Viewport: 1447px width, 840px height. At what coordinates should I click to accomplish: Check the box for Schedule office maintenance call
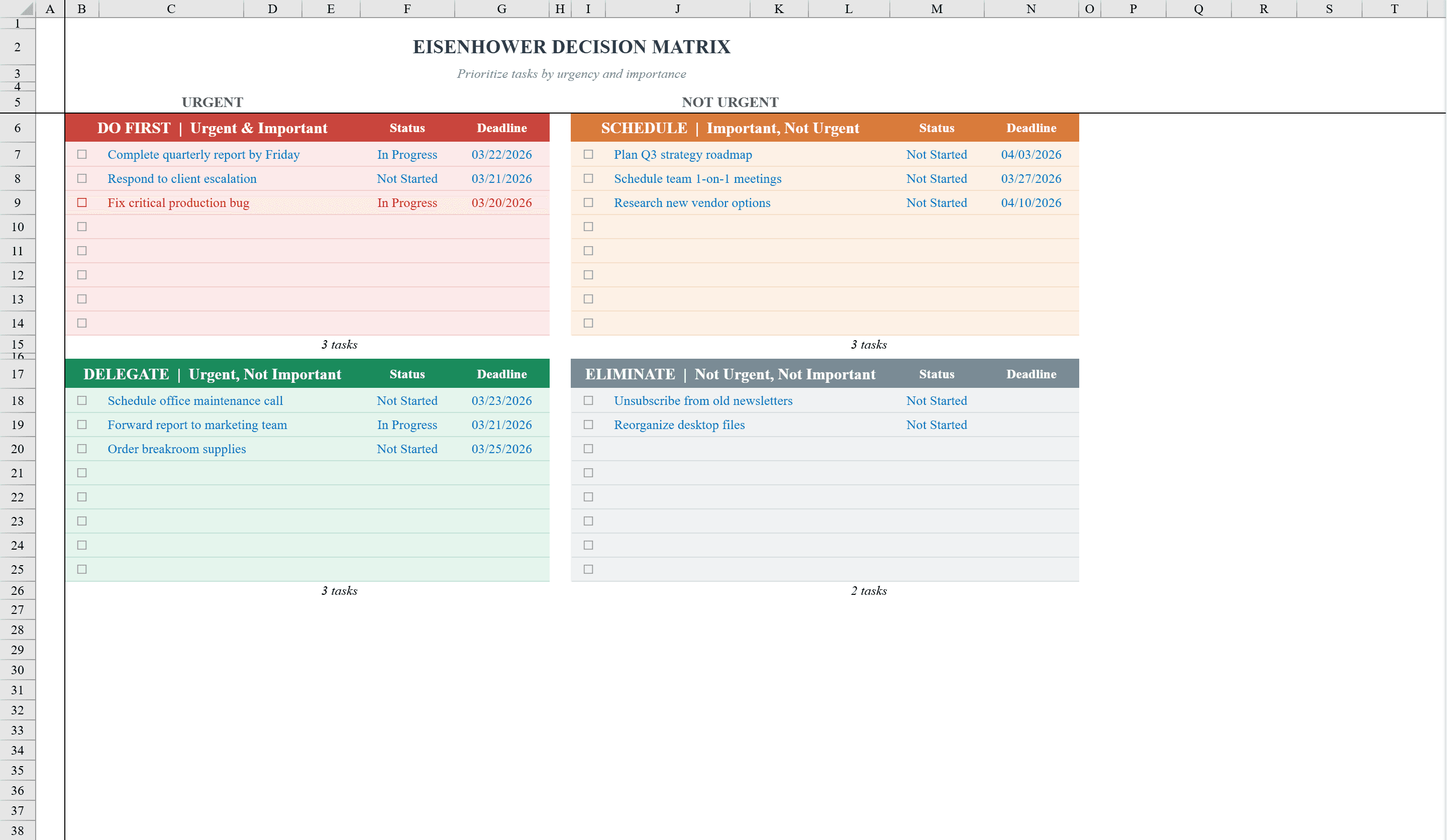81,400
